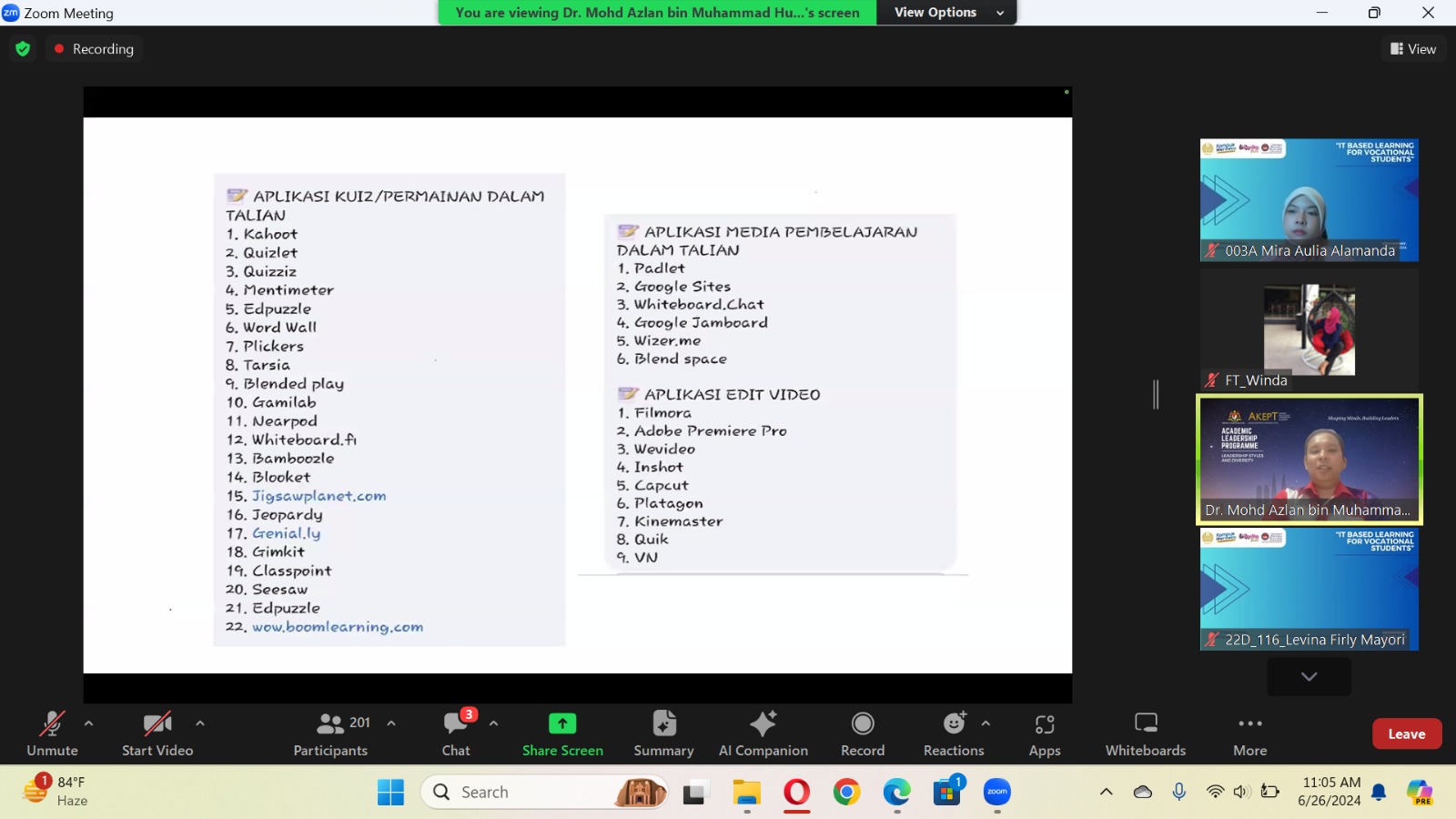Open the AI Companion panel
The width and height of the screenshot is (1456, 819).
tap(763, 733)
